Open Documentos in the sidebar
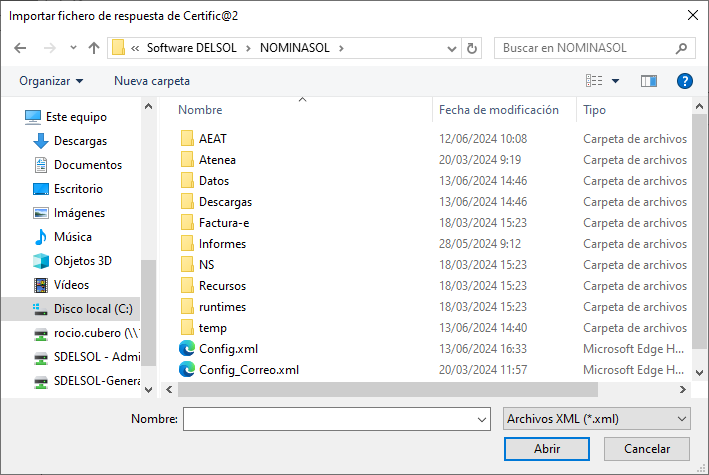Image resolution: width=709 pixels, height=475 pixels. pyautogui.click(x=88, y=165)
